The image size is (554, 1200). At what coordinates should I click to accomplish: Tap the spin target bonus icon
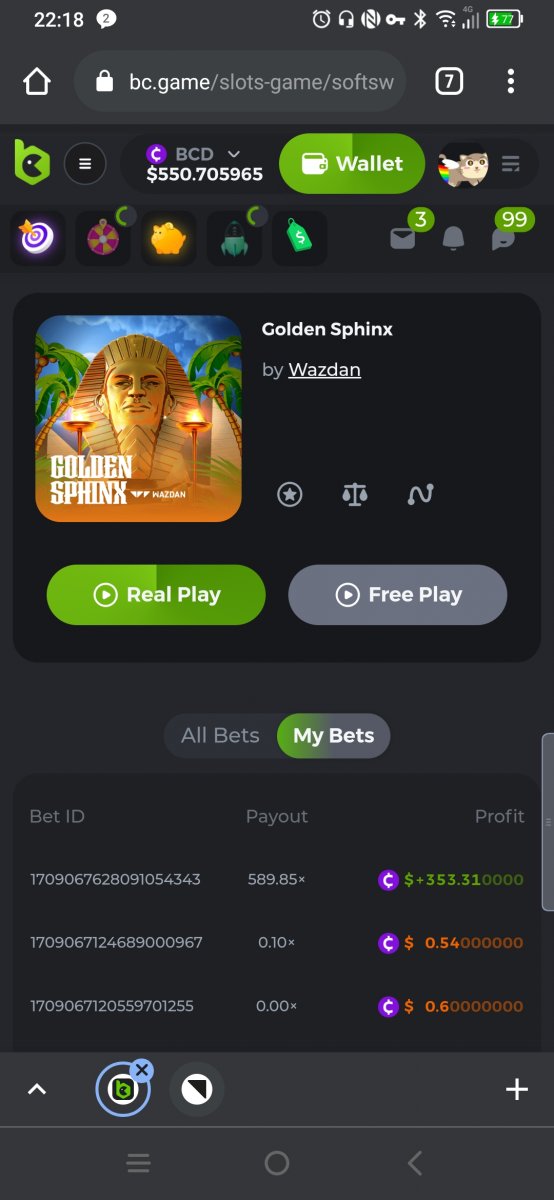coord(38,238)
